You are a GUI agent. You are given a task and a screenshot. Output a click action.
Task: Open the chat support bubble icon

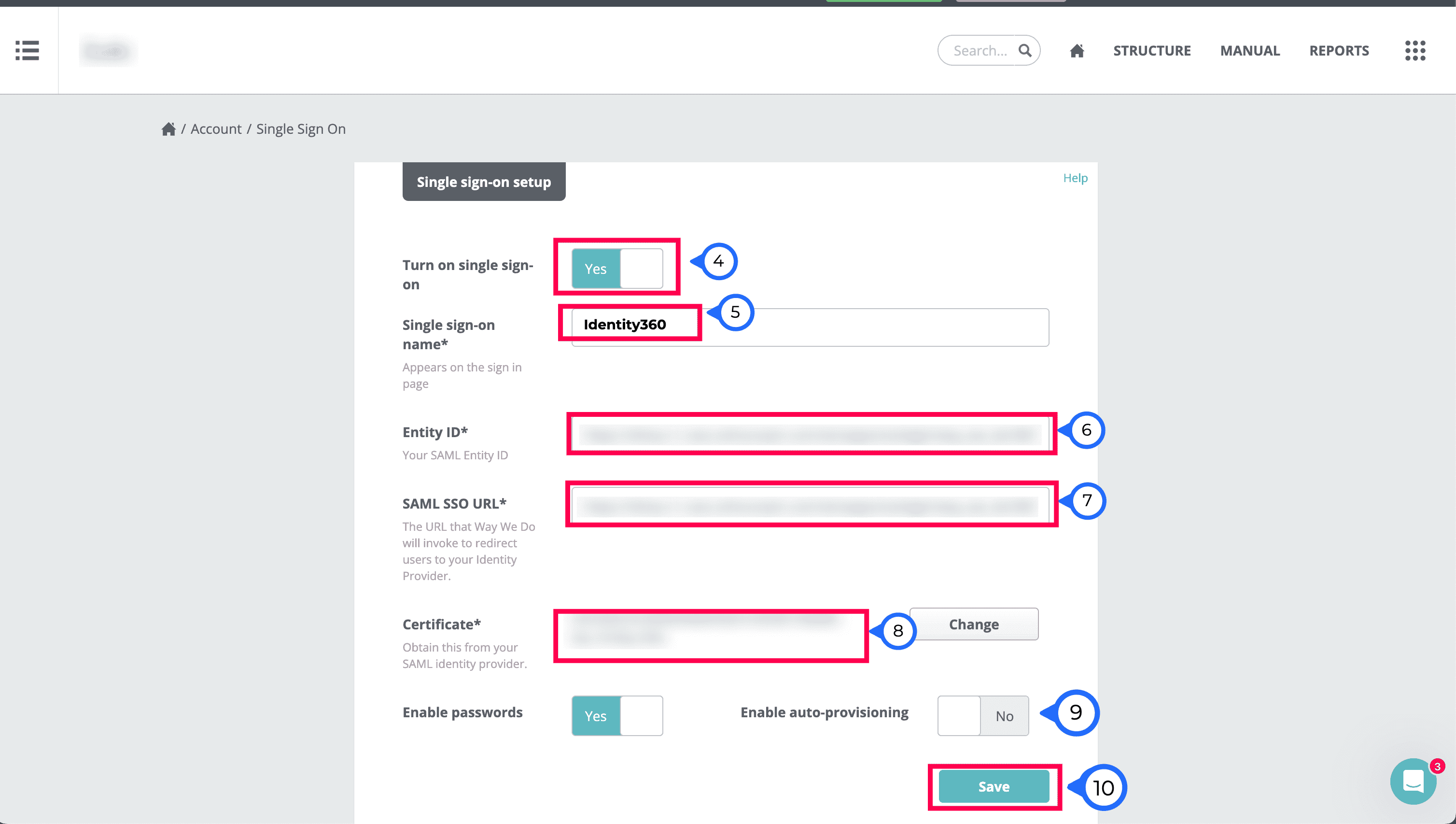pos(1413,781)
